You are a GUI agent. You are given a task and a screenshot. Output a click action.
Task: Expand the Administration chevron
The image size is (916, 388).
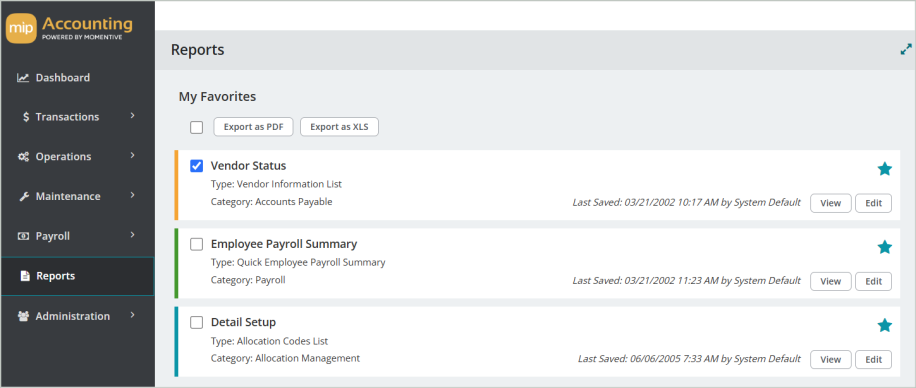[x=133, y=314]
